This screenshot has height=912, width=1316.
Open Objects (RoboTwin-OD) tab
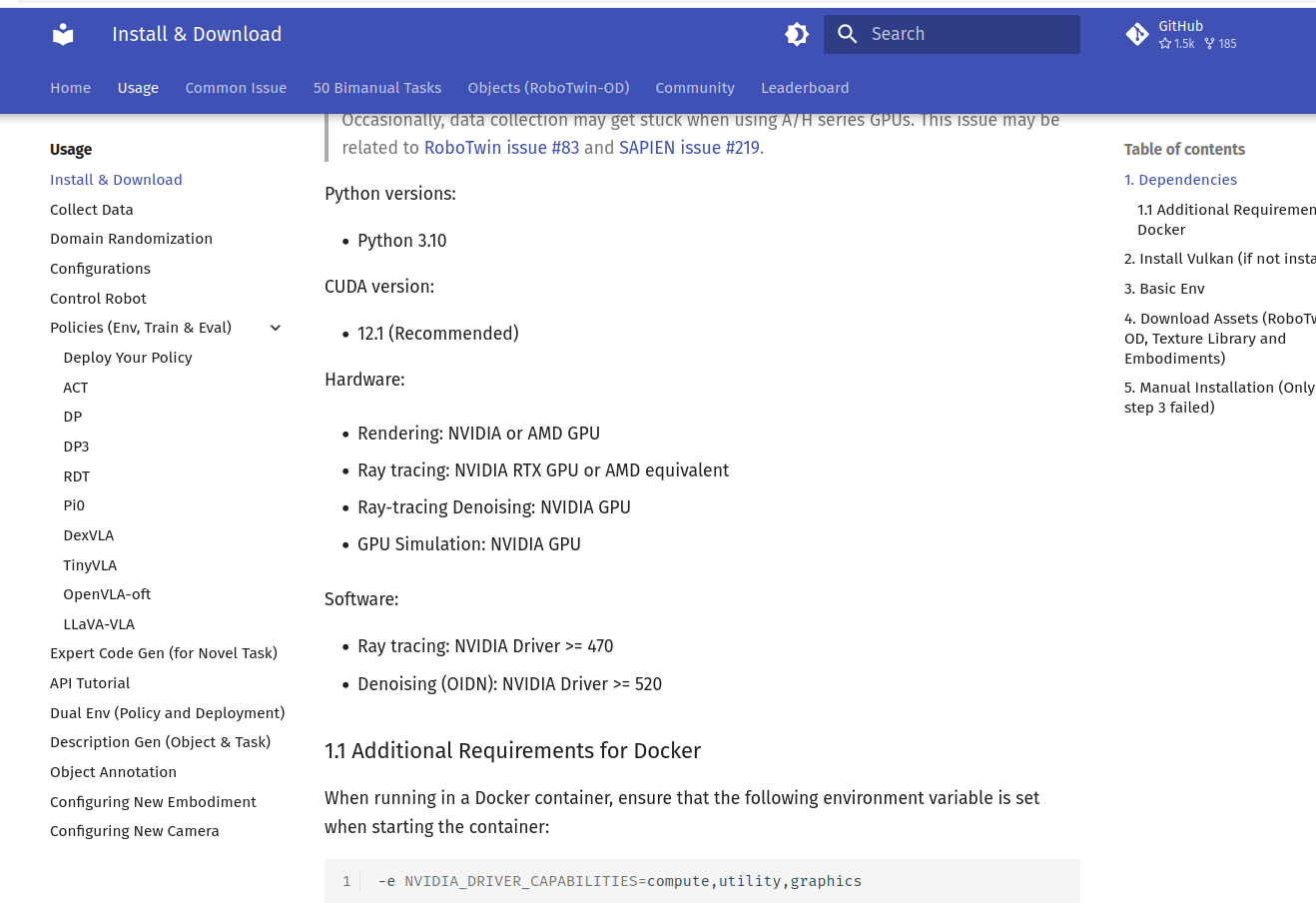[548, 88]
